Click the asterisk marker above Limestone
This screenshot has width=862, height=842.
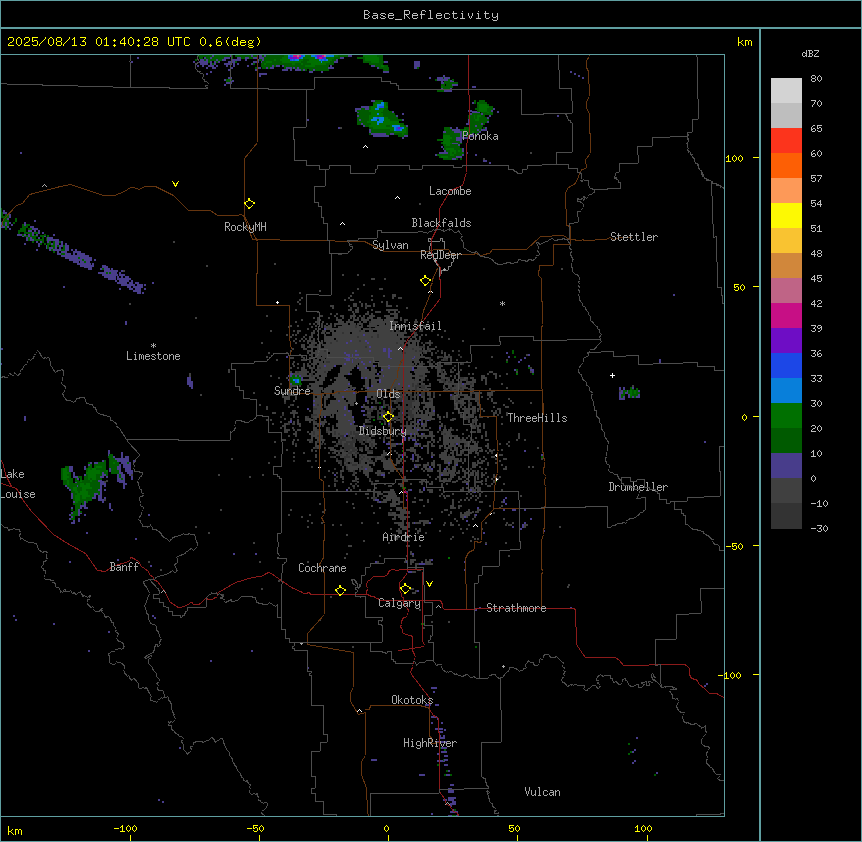click(x=153, y=346)
